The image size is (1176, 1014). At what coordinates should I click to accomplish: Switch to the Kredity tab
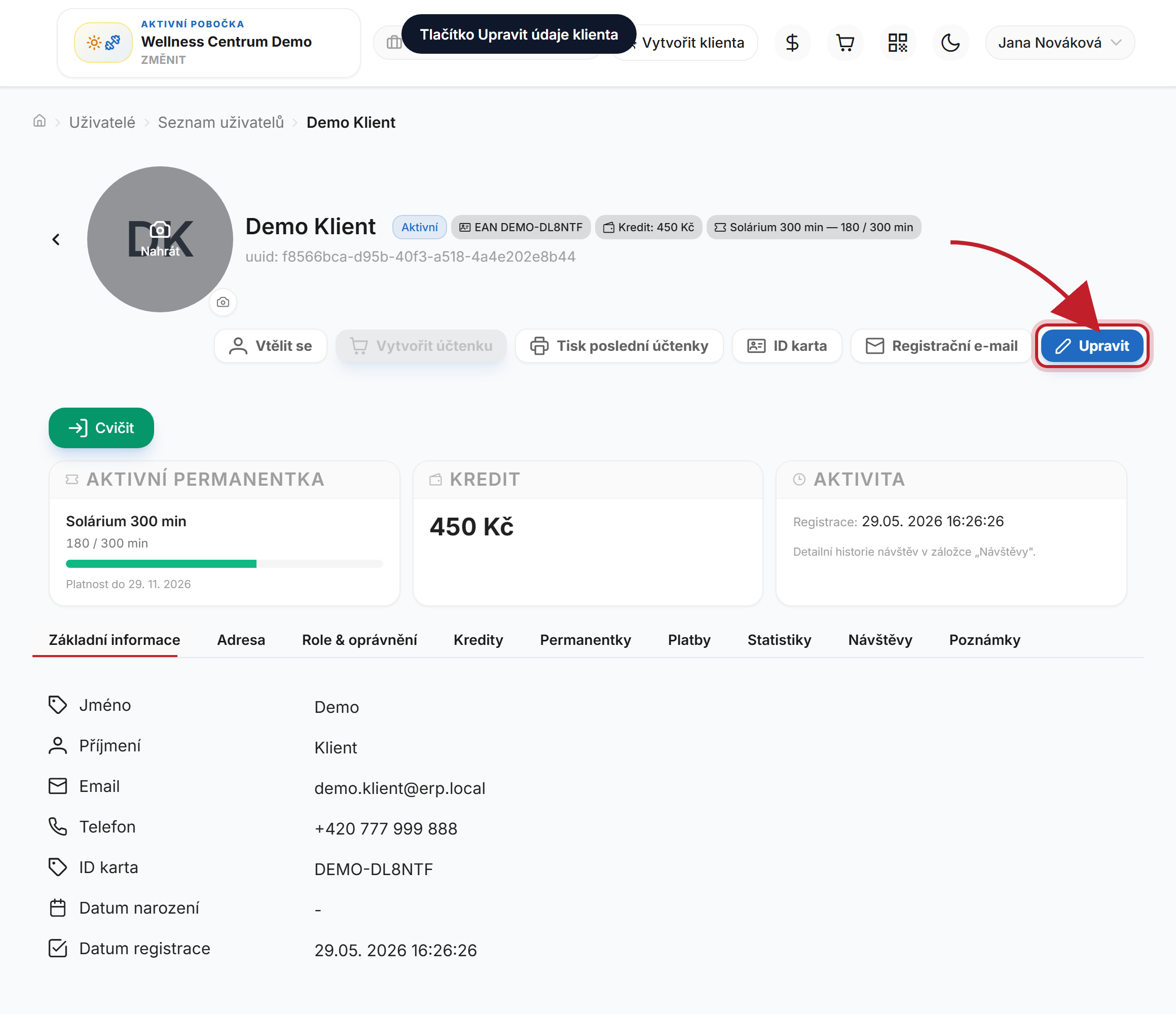point(479,640)
